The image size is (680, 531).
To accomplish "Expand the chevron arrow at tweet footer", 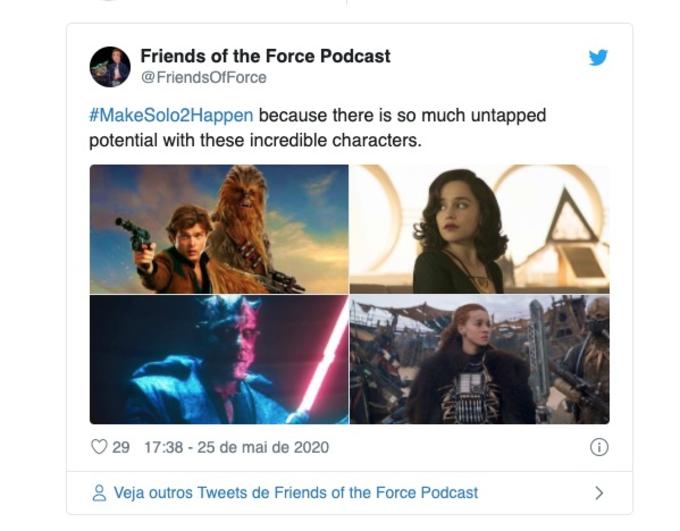I will pyautogui.click(x=599, y=493).
